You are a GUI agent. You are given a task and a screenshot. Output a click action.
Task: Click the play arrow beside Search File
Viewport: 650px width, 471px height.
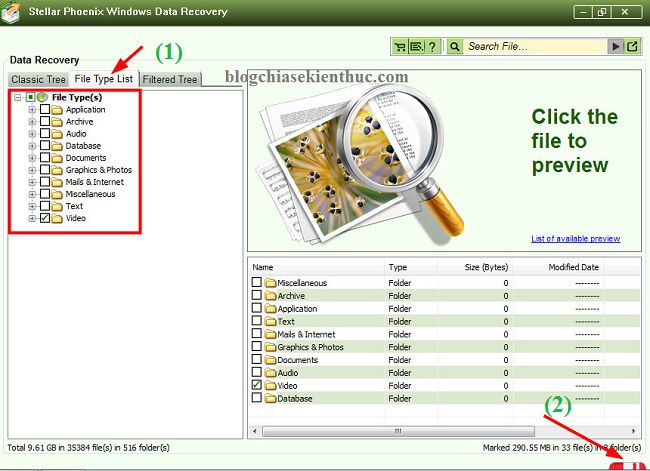coord(616,46)
